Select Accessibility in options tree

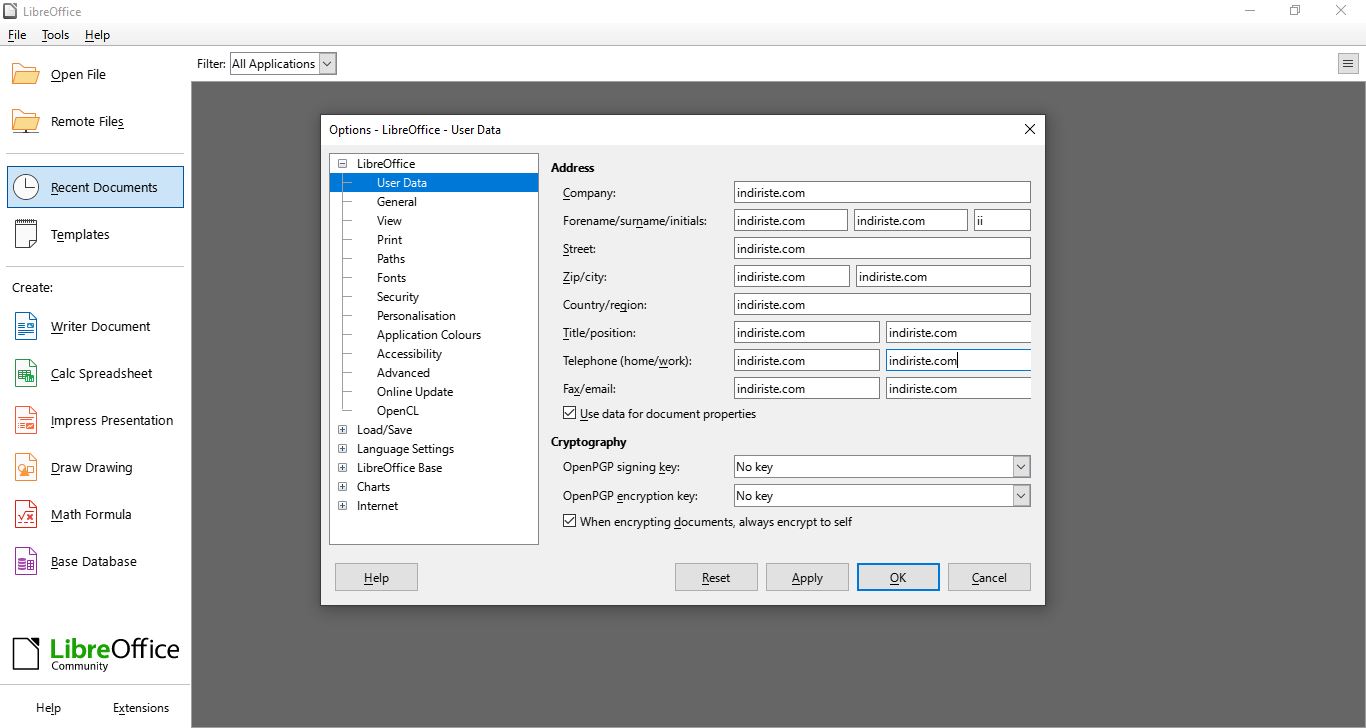(x=409, y=353)
